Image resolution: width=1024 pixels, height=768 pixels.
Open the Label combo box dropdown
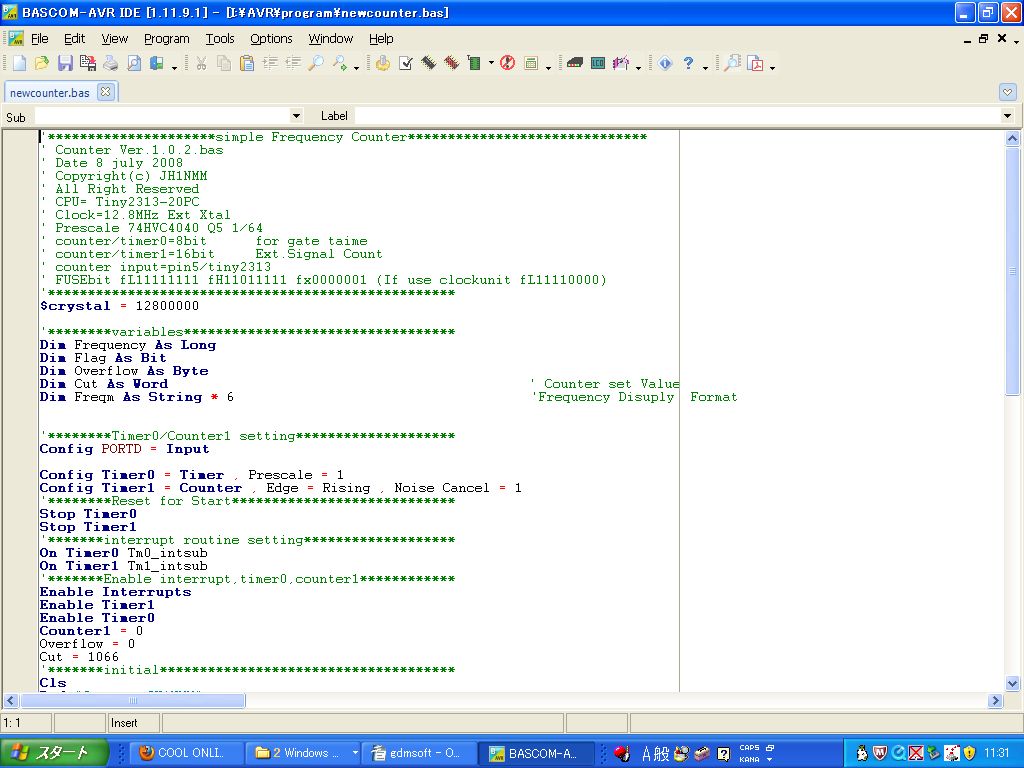pos(1007,116)
